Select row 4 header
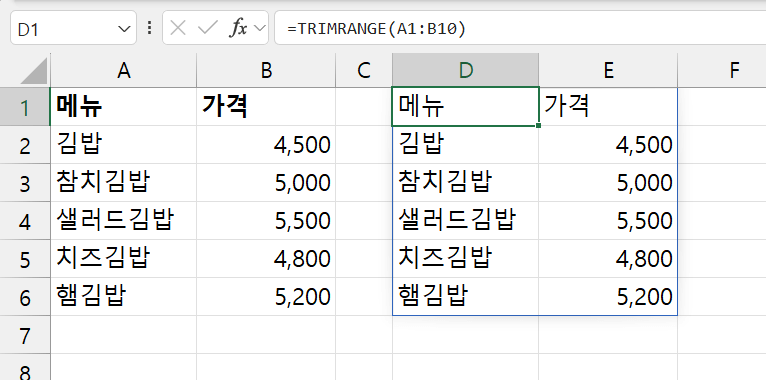Screen dimensions: 766x380 point(25,221)
